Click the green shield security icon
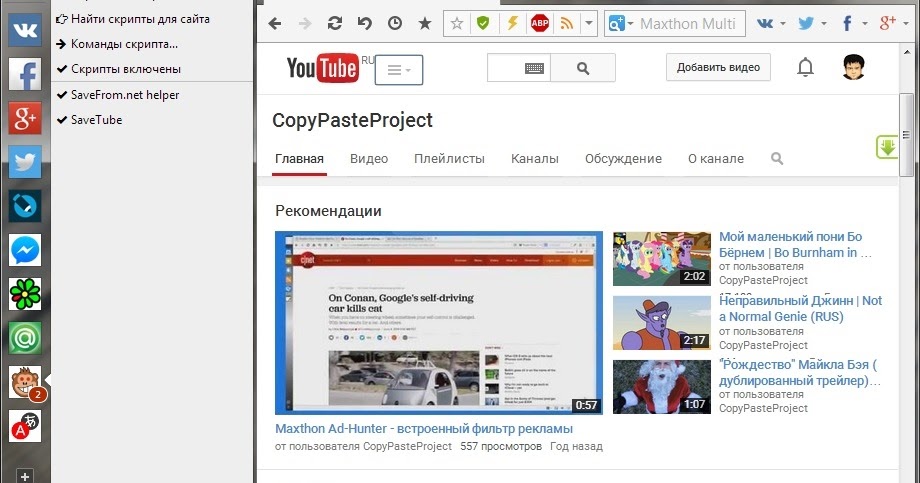 (483, 23)
